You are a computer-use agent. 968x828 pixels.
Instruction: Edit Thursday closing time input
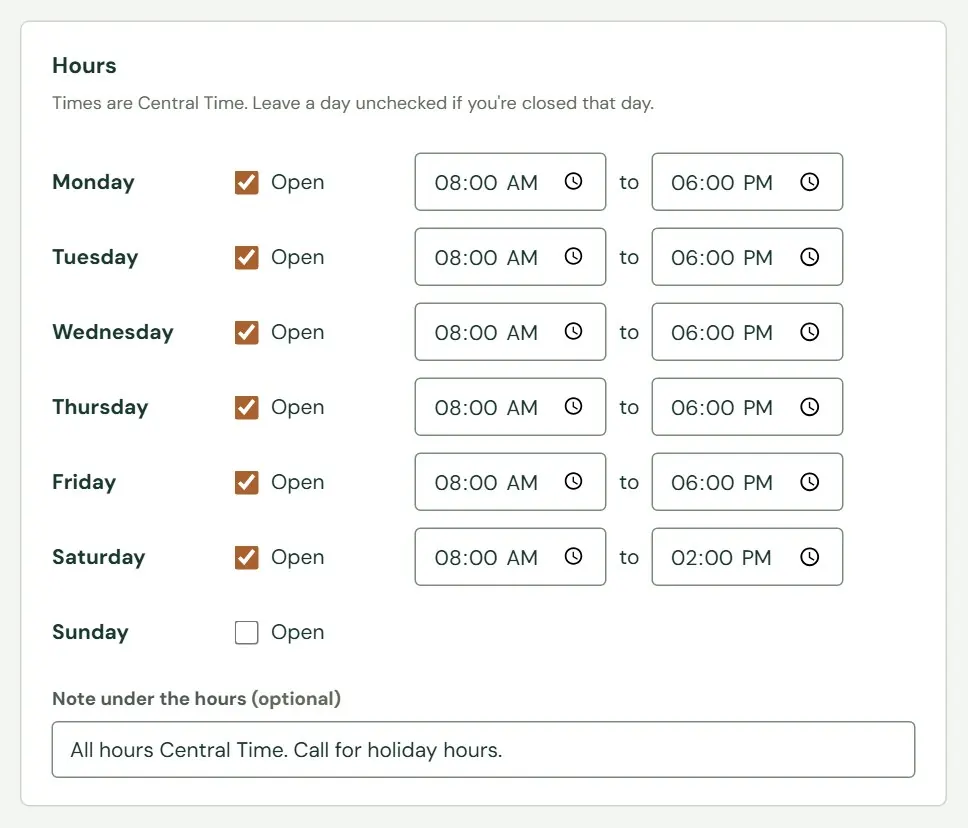747,407
